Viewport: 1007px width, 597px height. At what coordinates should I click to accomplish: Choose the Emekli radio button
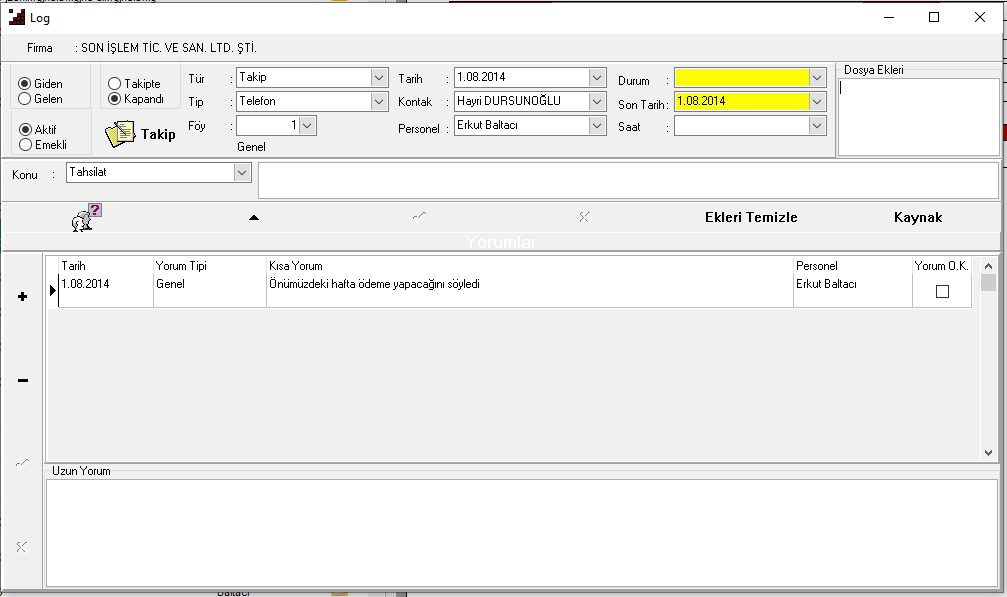[25, 145]
